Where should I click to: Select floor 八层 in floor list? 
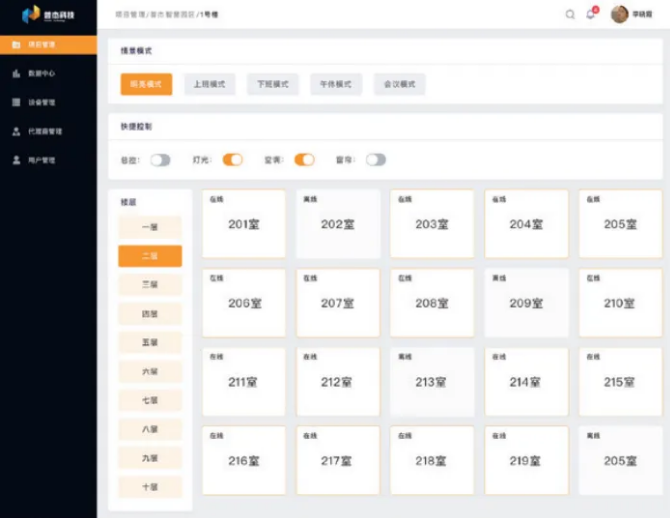click(150, 429)
